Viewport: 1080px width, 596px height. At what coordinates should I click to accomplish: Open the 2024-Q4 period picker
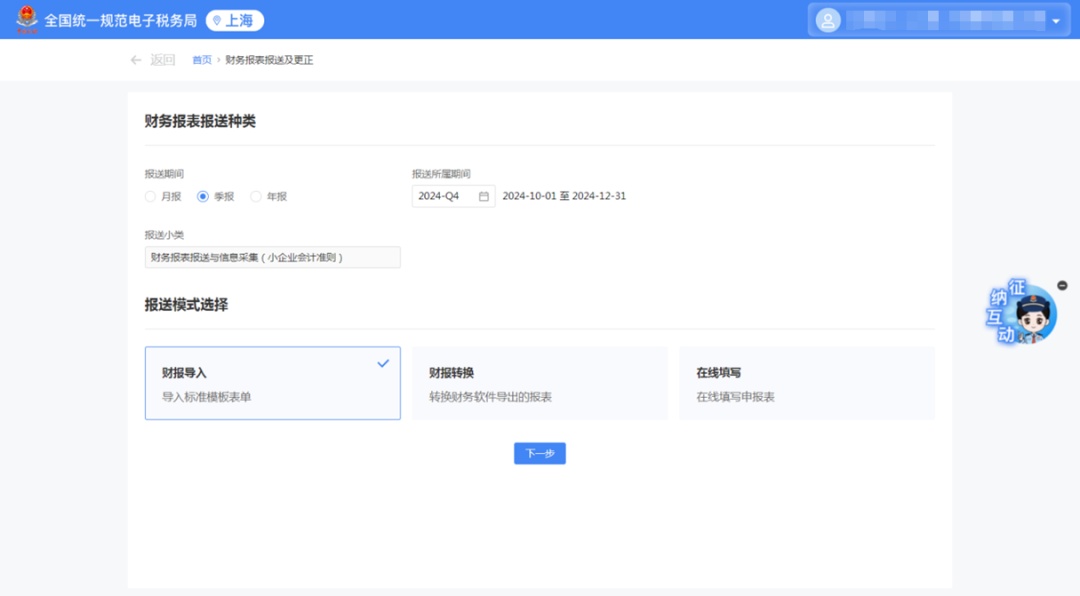tap(453, 196)
